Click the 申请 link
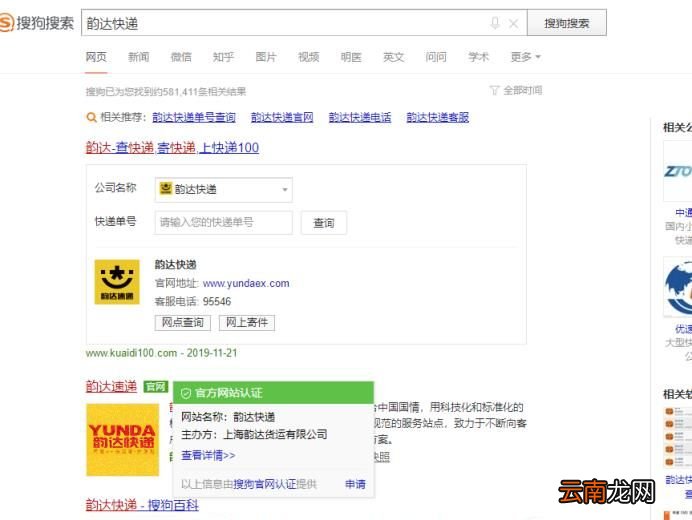 [x=355, y=484]
